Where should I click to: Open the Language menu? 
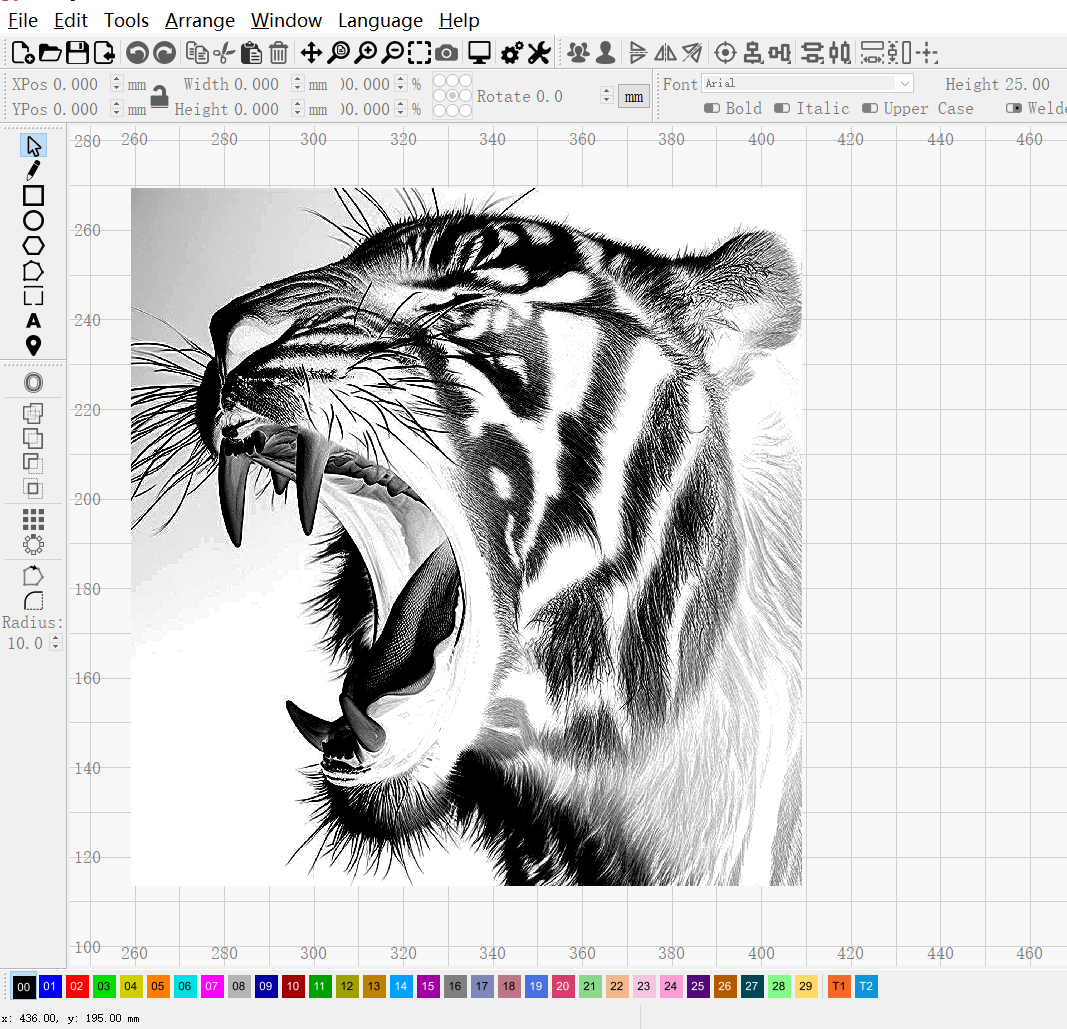380,20
